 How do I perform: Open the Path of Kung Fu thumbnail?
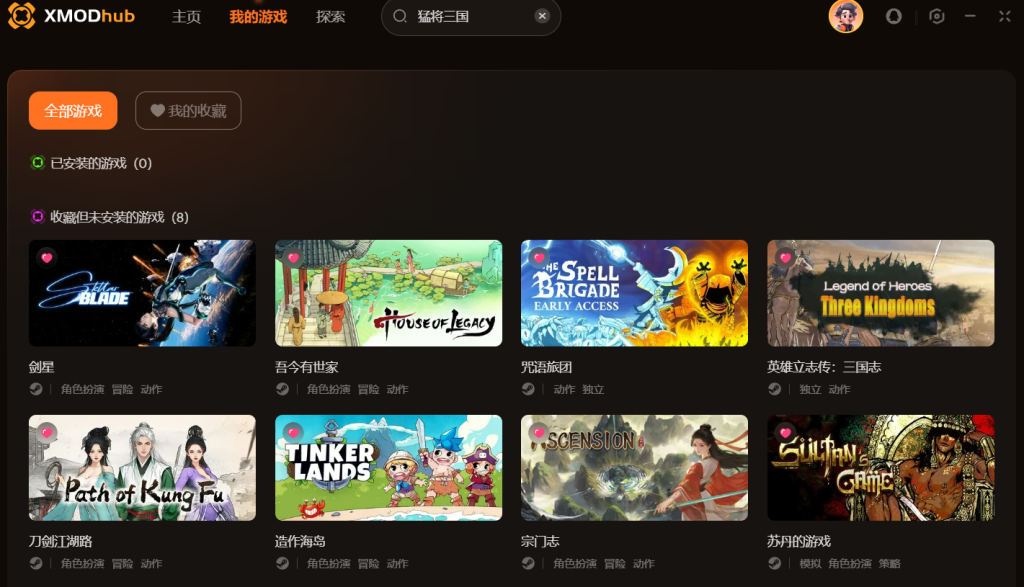pos(142,468)
